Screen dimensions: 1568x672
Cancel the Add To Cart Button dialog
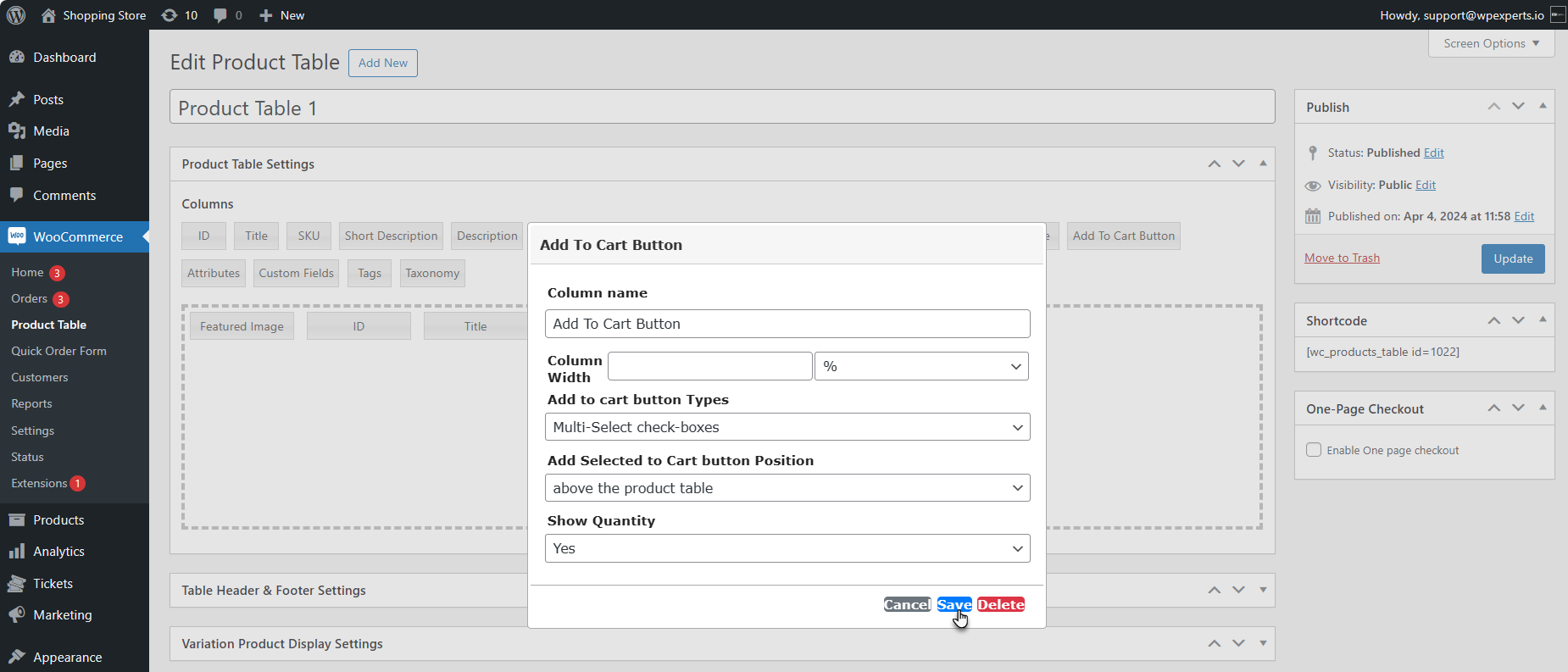click(x=908, y=604)
